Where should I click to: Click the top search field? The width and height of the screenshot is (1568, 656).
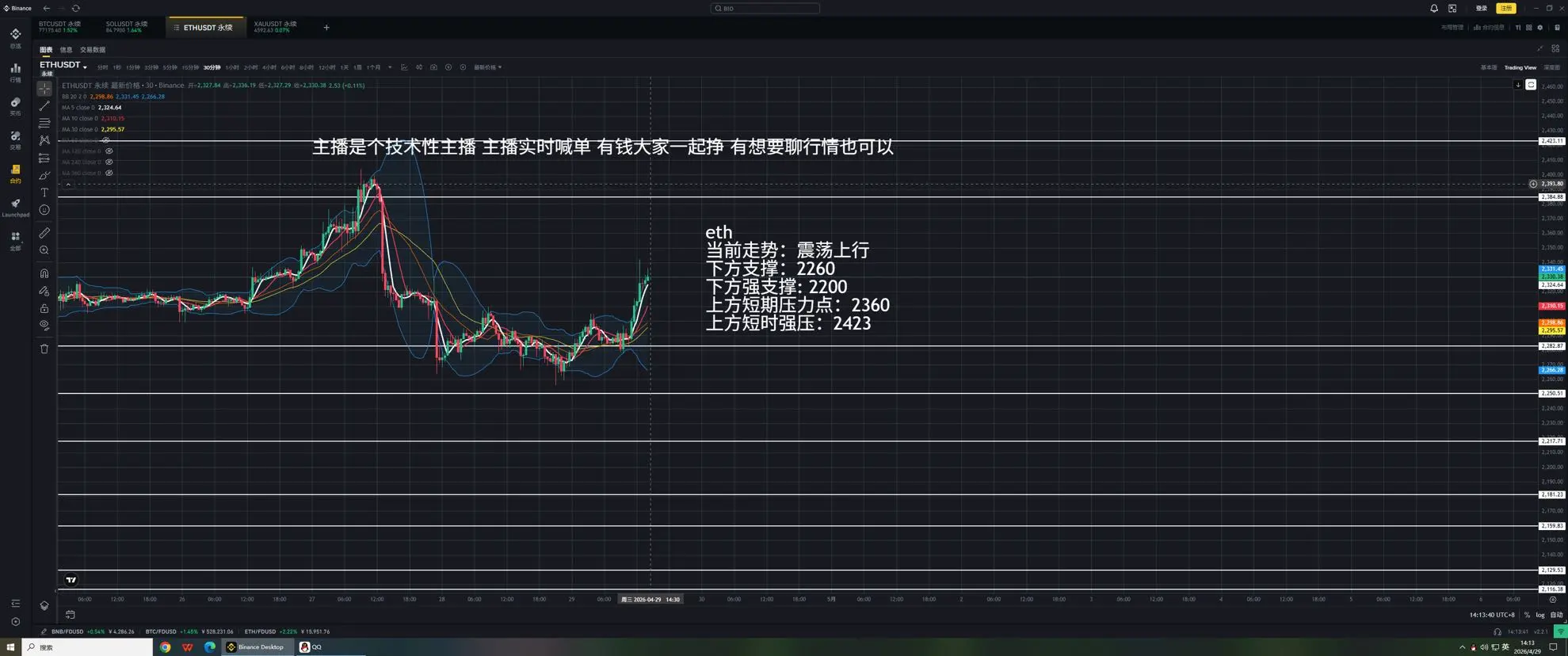[x=765, y=8]
